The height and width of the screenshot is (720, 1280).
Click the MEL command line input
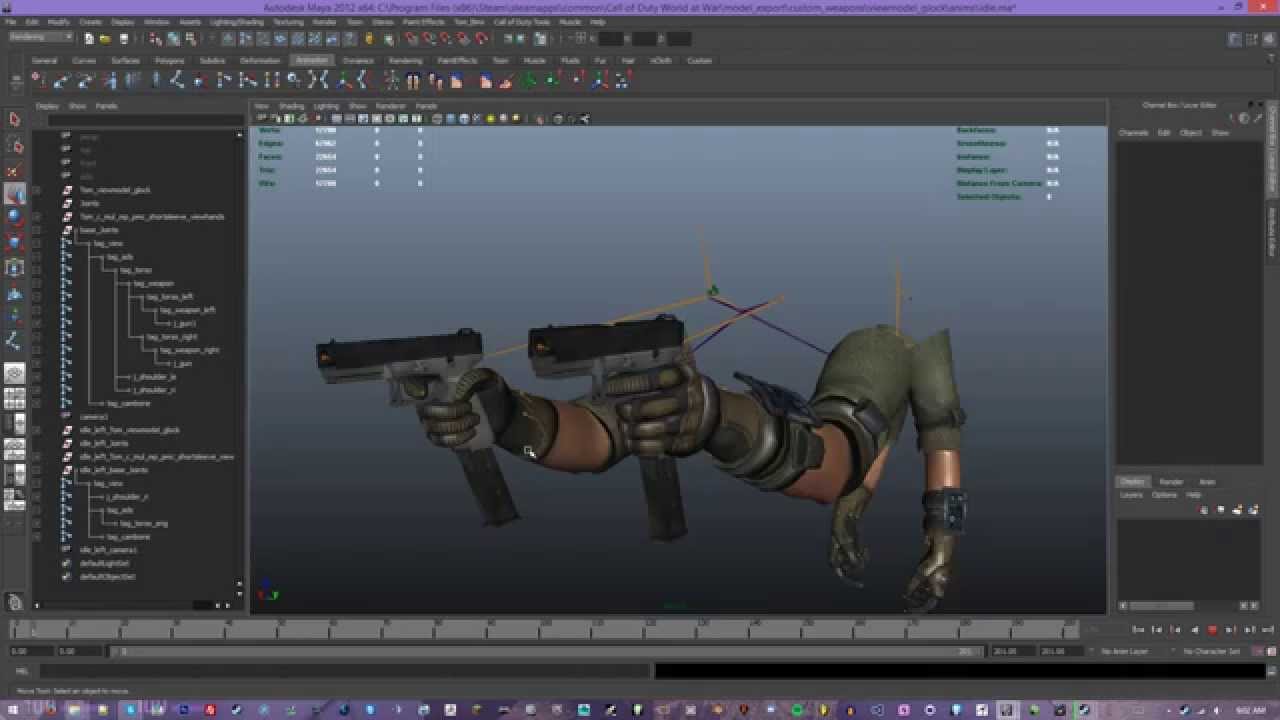tap(345, 671)
